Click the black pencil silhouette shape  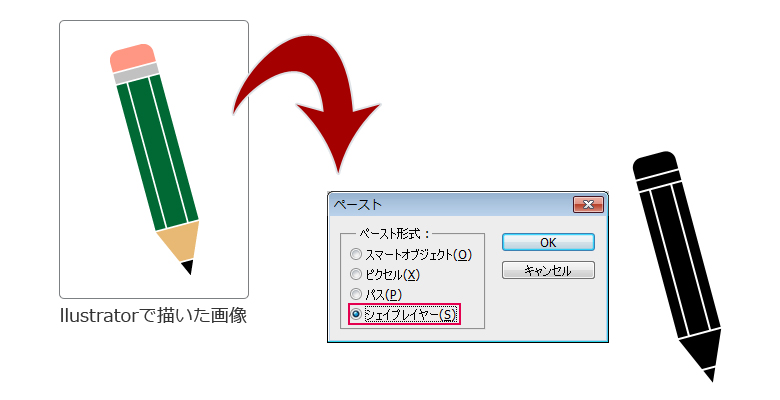[x=678, y=266]
